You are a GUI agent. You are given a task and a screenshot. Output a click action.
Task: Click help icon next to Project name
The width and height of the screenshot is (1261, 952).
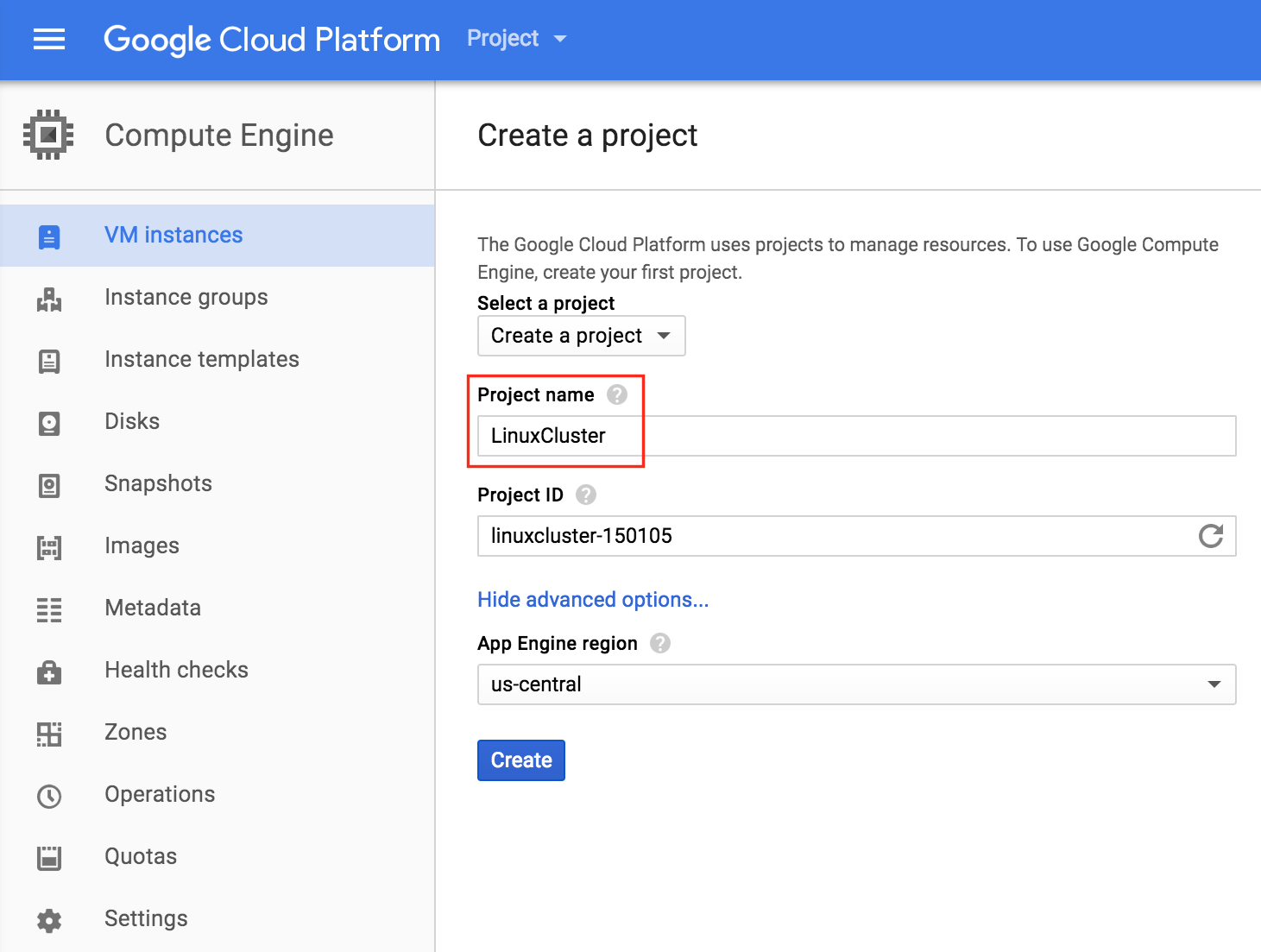[617, 394]
